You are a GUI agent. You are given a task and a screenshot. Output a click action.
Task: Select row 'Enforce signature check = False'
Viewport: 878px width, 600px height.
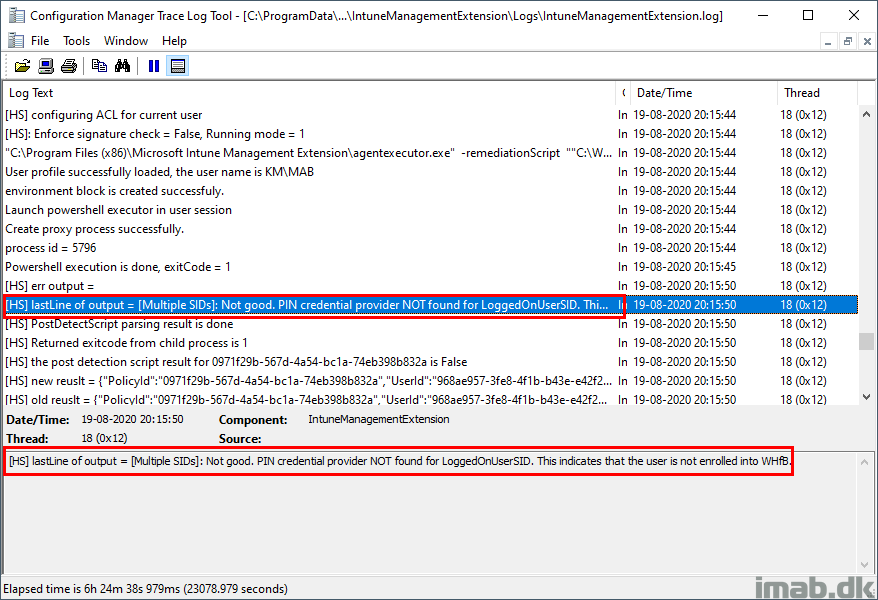click(431, 134)
